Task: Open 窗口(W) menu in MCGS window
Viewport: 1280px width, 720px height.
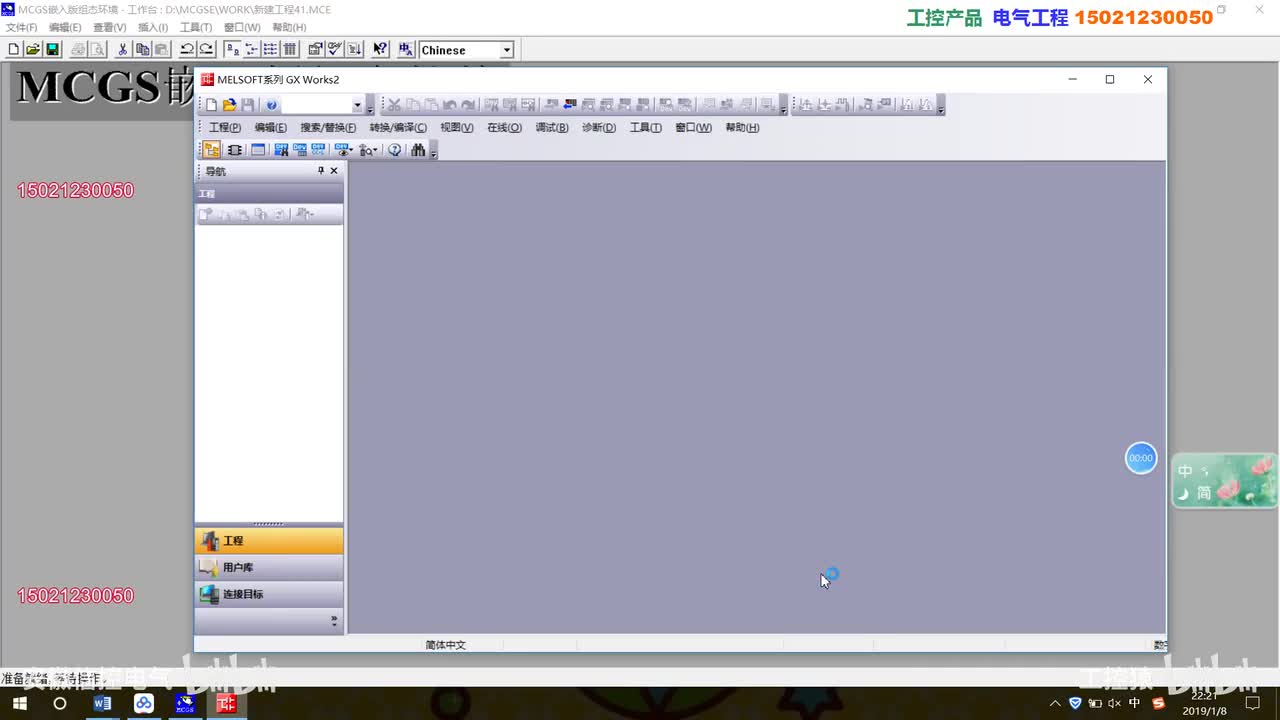Action: coord(242,27)
